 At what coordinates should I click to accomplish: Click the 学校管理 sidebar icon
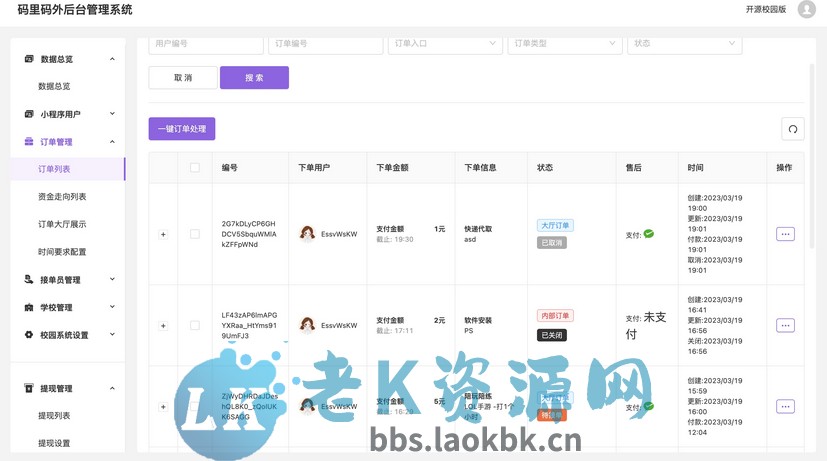pyautogui.click(x=29, y=307)
